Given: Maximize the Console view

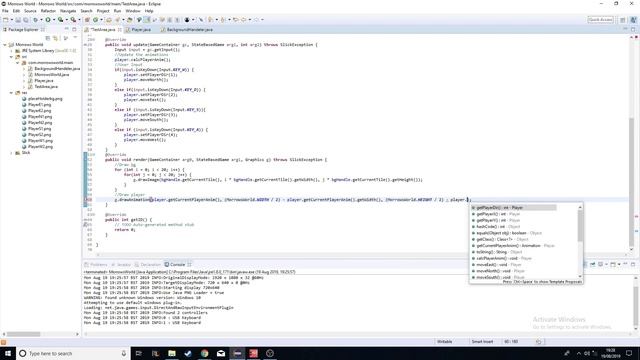Looking at the screenshot, I should click(x=633, y=264).
